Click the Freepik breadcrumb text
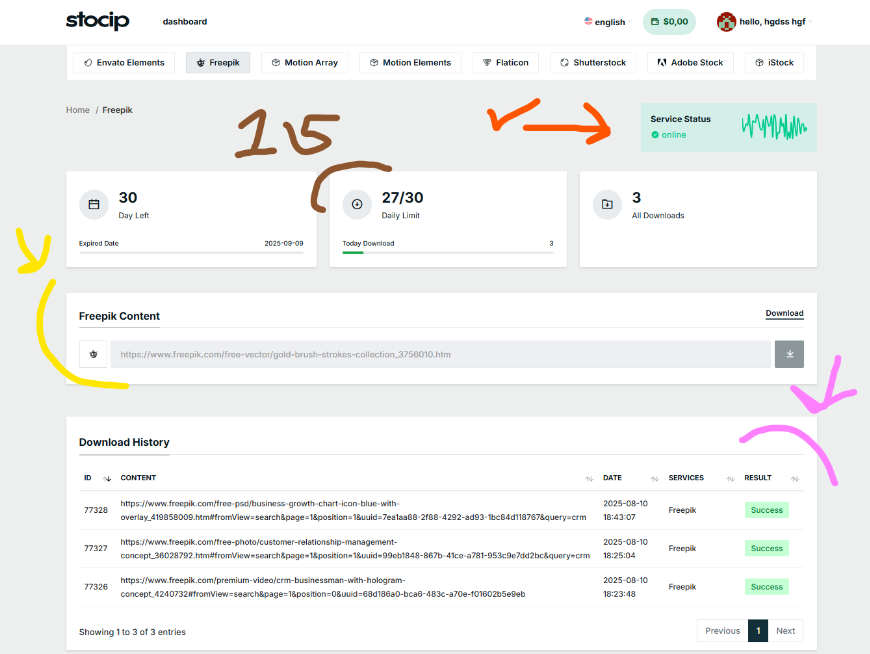Screen dimensions: 870x654 coord(117,110)
